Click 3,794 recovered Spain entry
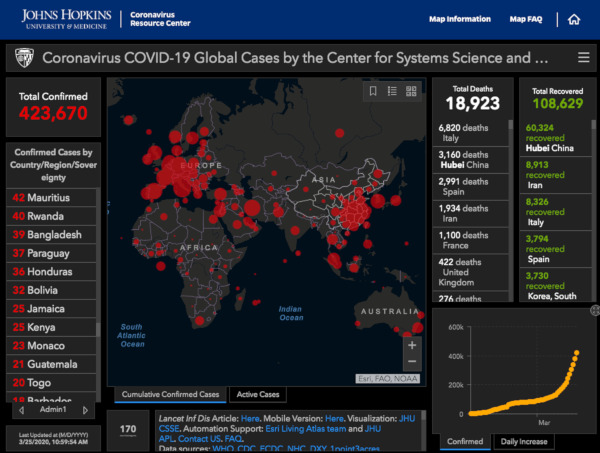 [x=556, y=249]
